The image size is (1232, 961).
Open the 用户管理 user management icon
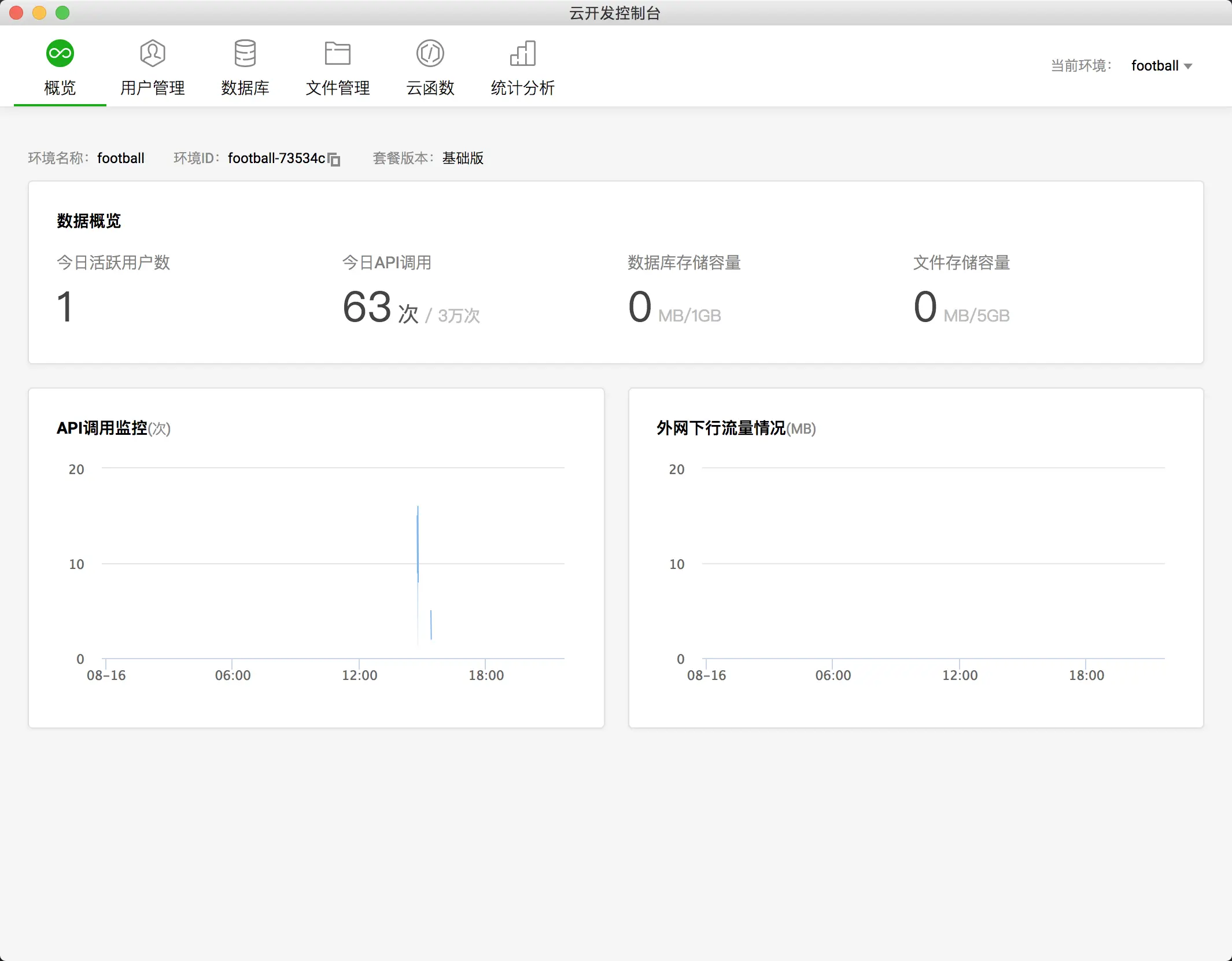pos(153,53)
